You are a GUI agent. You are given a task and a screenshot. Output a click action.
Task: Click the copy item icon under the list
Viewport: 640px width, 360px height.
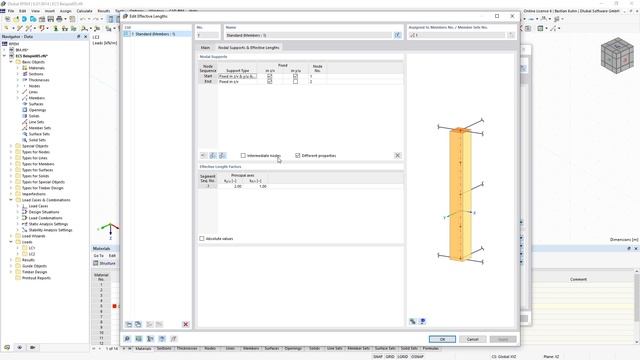(x=138, y=324)
